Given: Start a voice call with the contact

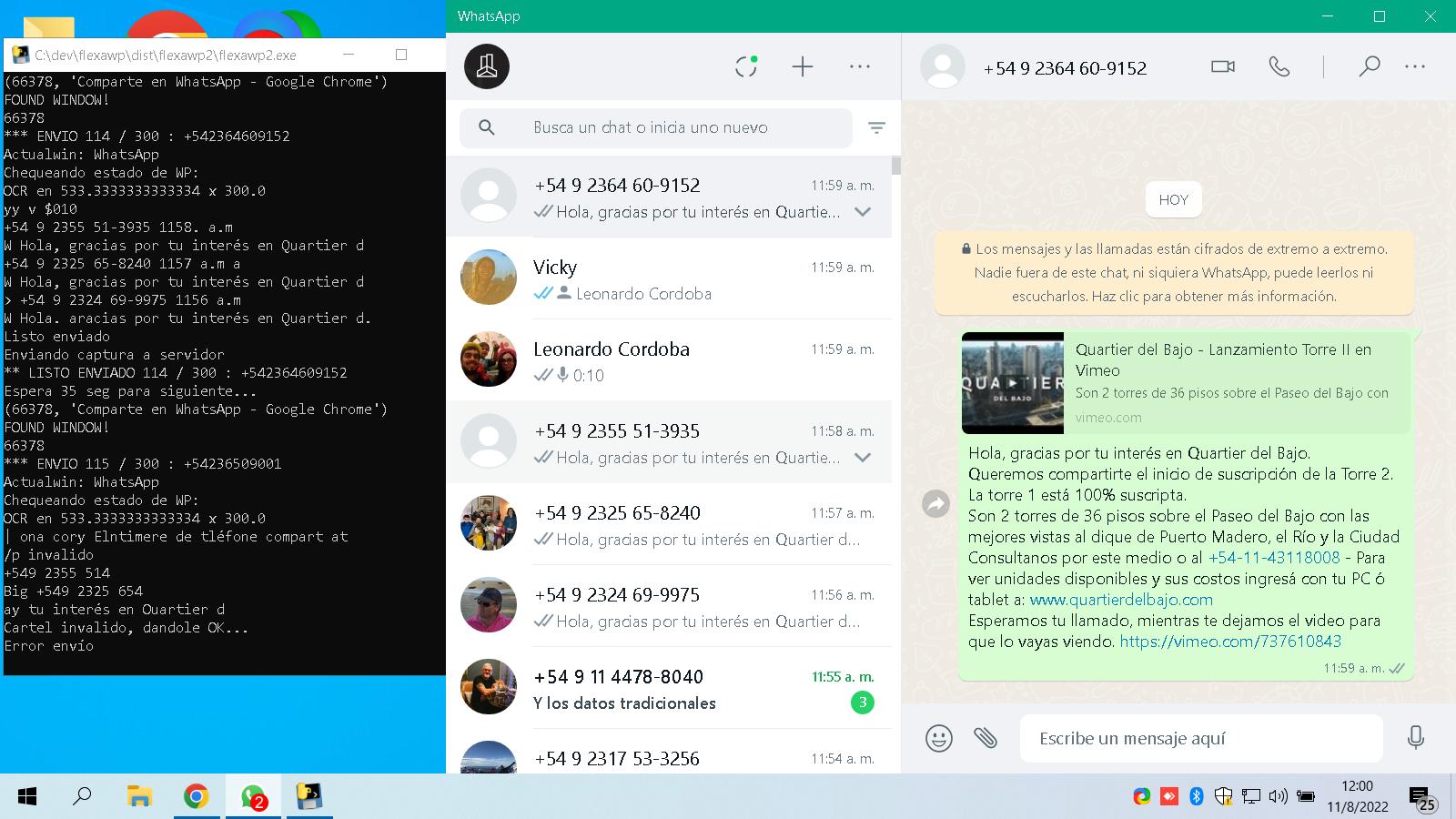Looking at the screenshot, I should [1279, 66].
